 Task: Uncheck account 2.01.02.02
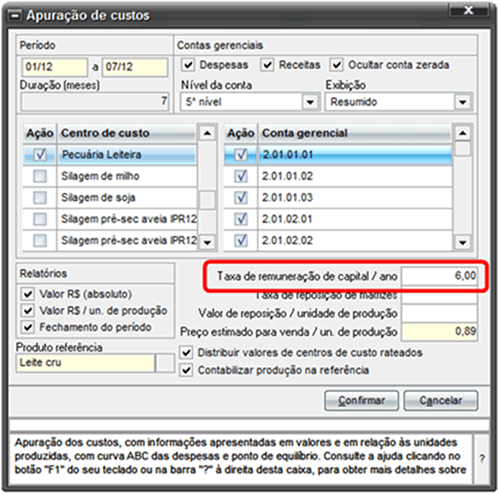241,240
